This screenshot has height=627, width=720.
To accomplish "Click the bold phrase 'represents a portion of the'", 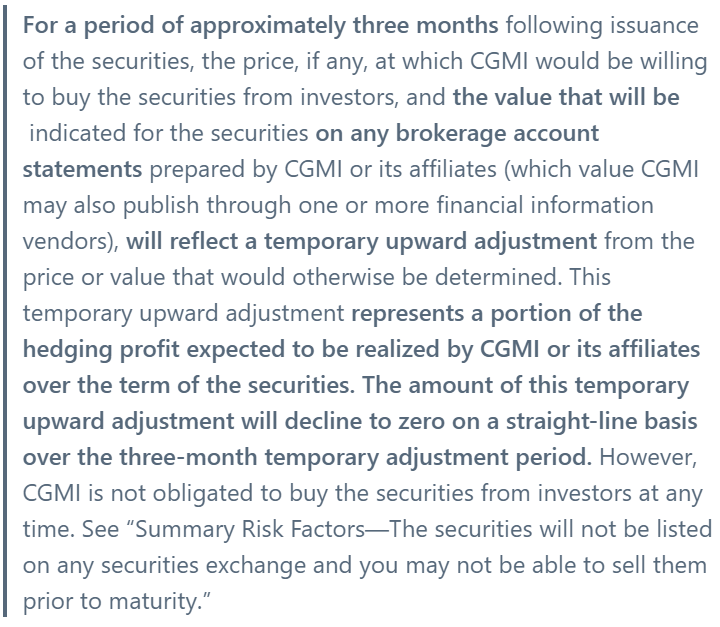I will 496,314.
